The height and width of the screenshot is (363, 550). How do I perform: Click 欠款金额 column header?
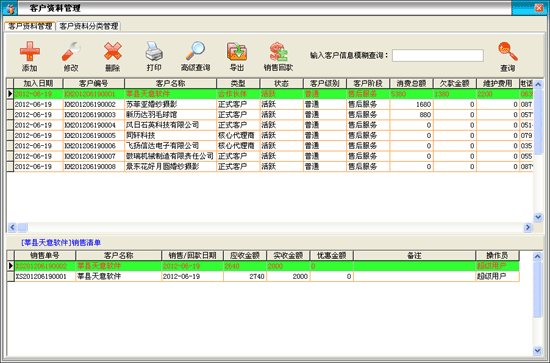455,83
